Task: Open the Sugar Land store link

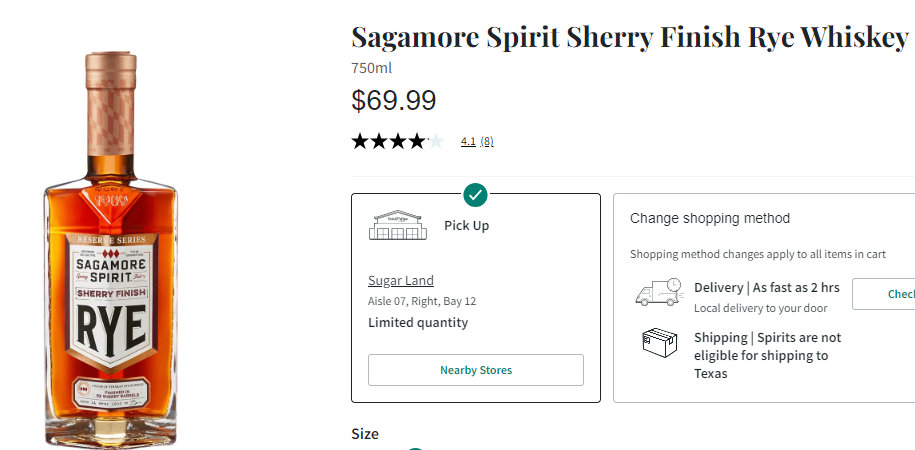Action: click(x=401, y=280)
